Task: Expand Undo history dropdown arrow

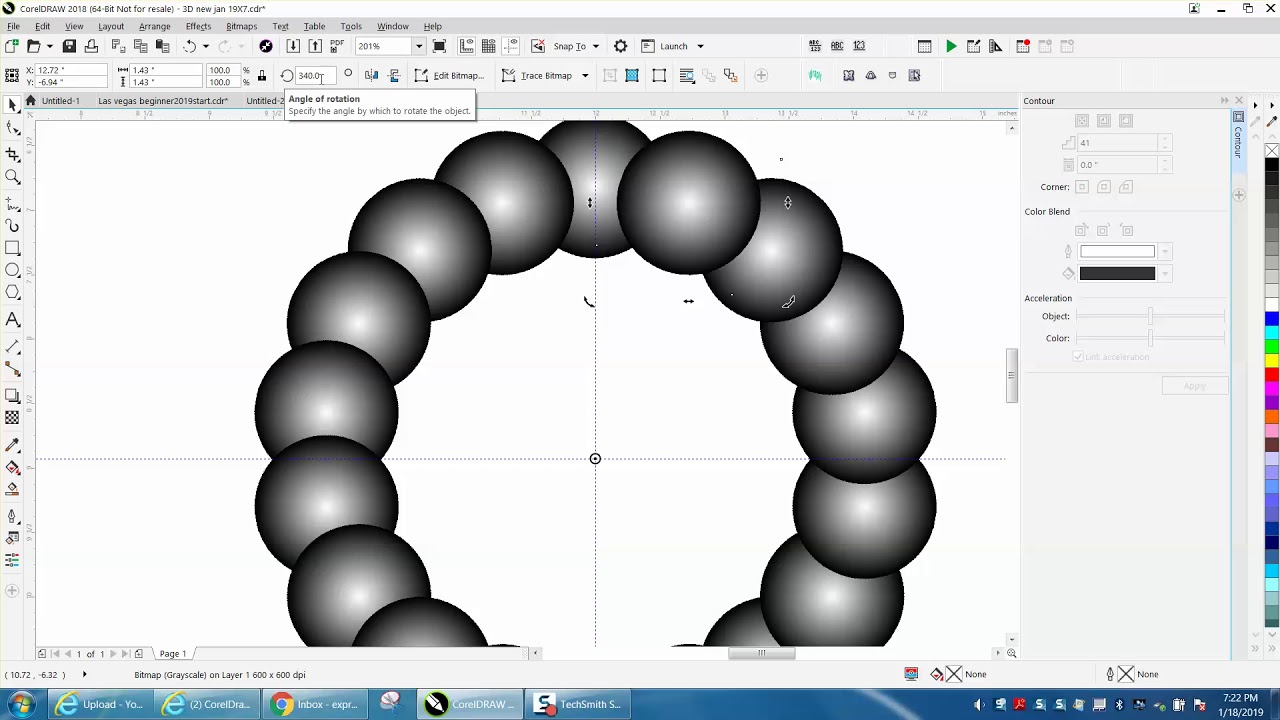Action: tap(205, 46)
